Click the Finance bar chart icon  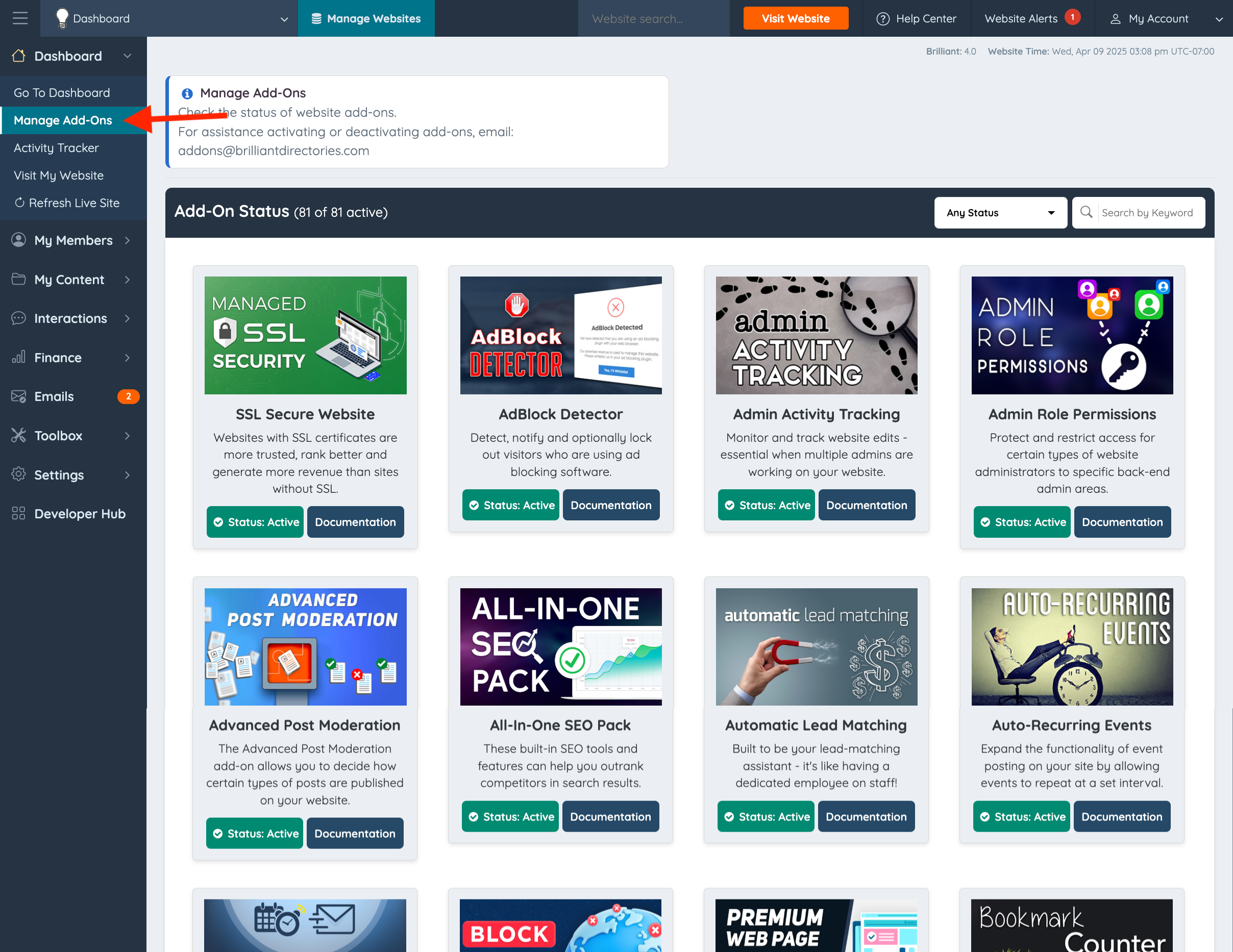pyautogui.click(x=19, y=357)
